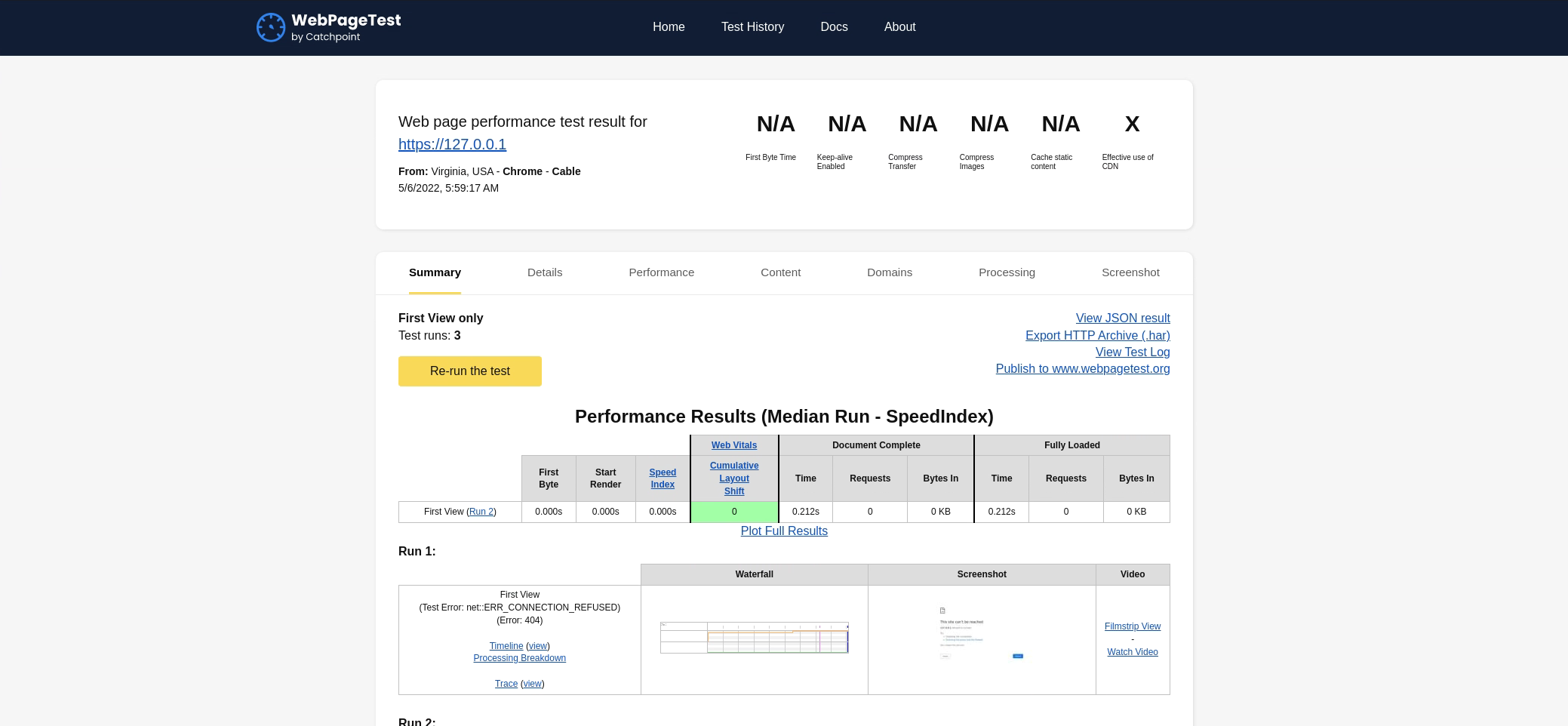
Task: Go to the Docs menu item
Action: 834,26
